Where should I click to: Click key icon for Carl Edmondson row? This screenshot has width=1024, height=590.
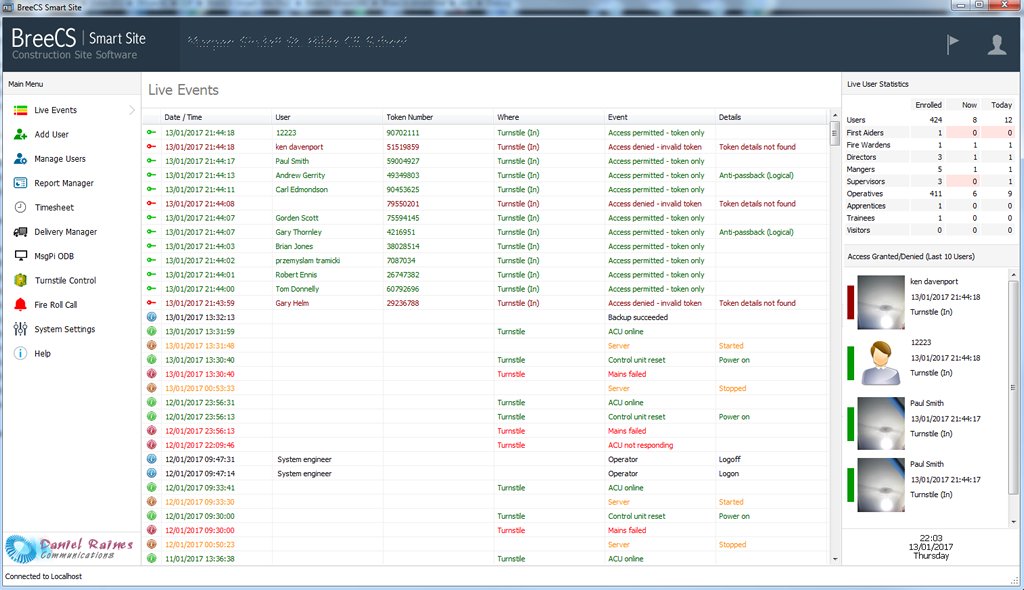pyautogui.click(x=152, y=189)
